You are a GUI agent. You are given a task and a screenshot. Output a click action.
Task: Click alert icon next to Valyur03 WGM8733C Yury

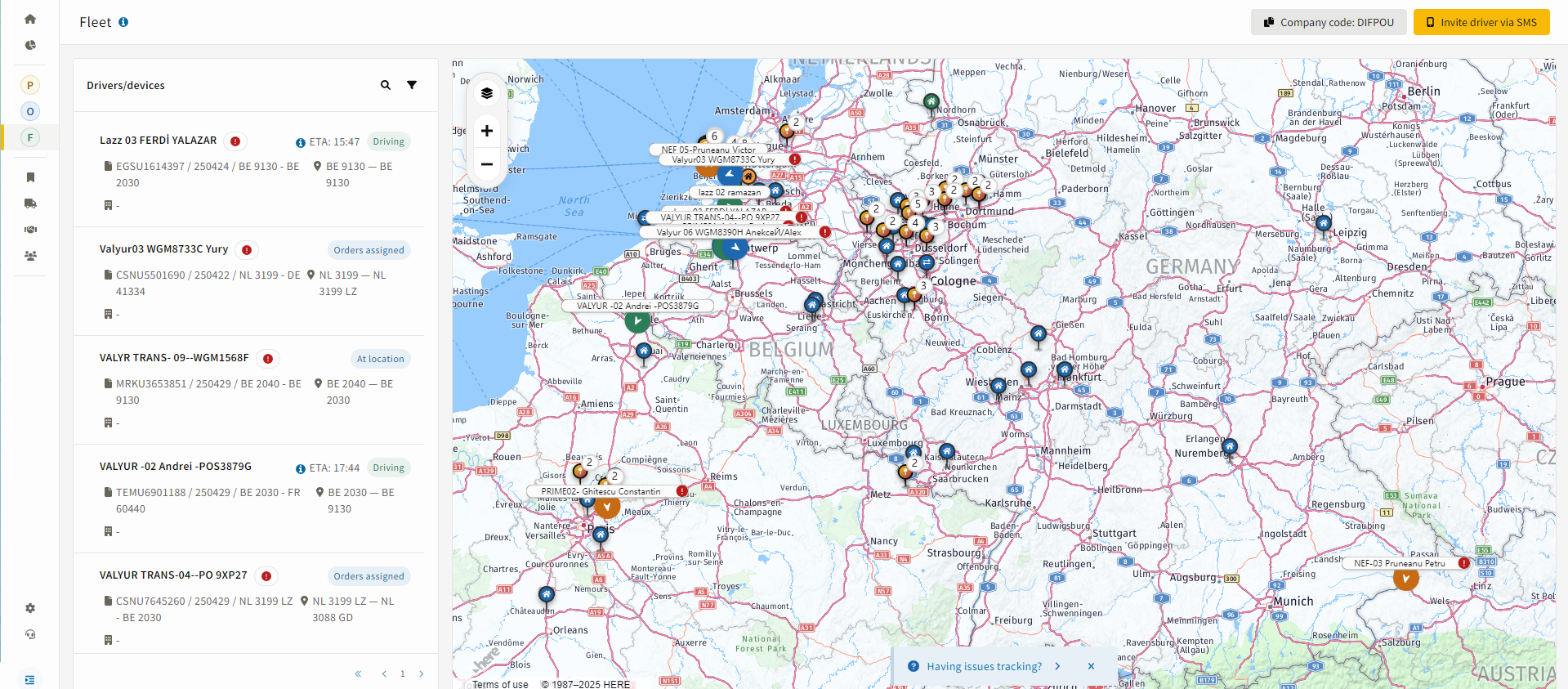pos(247,250)
